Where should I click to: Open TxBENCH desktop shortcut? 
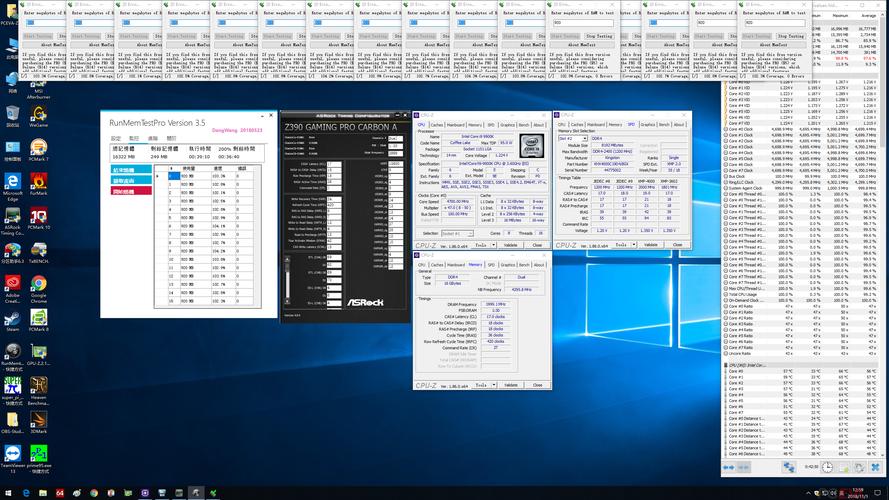point(39,252)
